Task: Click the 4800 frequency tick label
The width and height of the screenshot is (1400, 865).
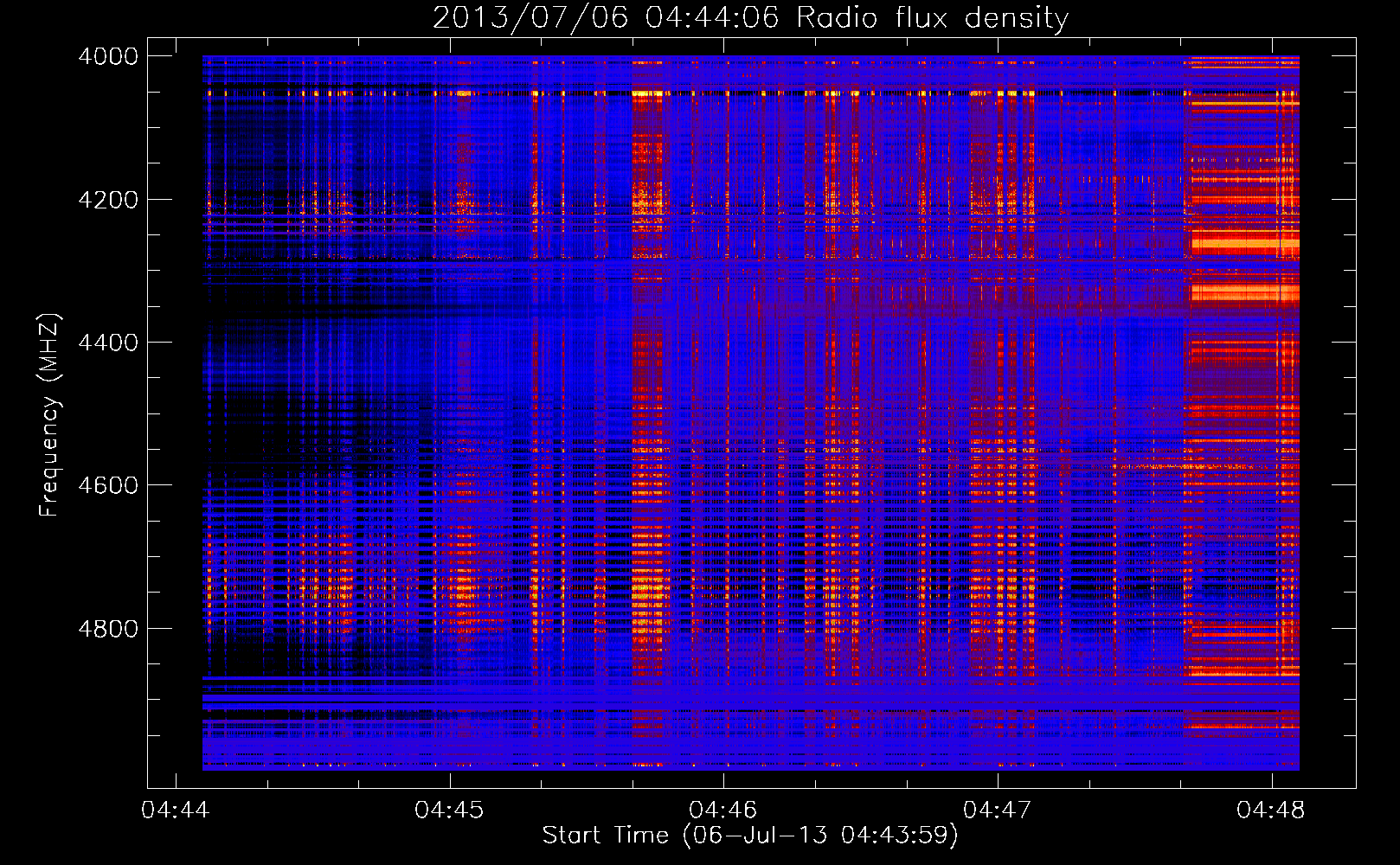Action: 108,628
